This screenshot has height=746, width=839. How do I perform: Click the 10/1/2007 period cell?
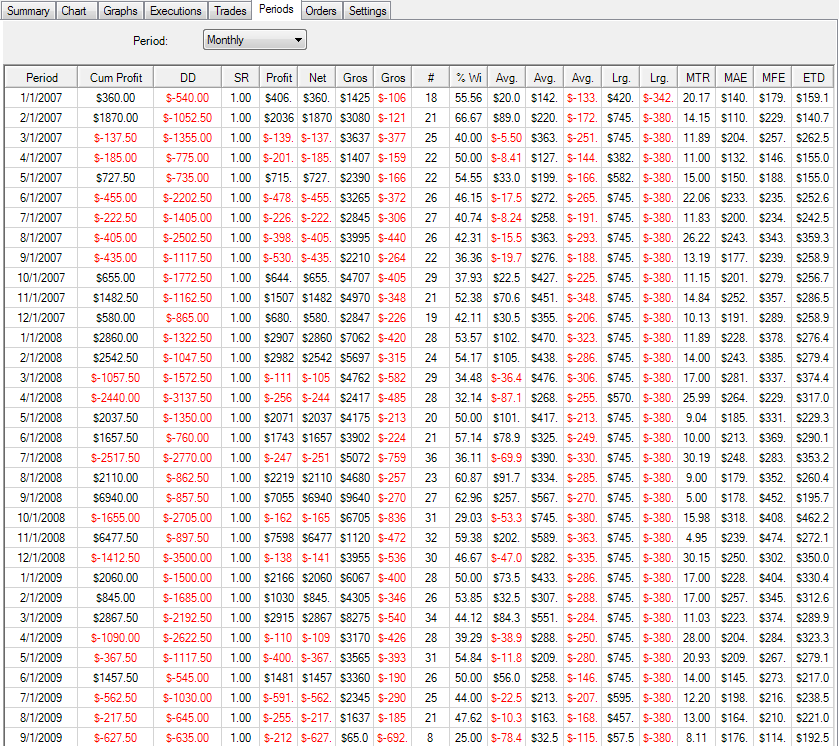pos(41,278)
